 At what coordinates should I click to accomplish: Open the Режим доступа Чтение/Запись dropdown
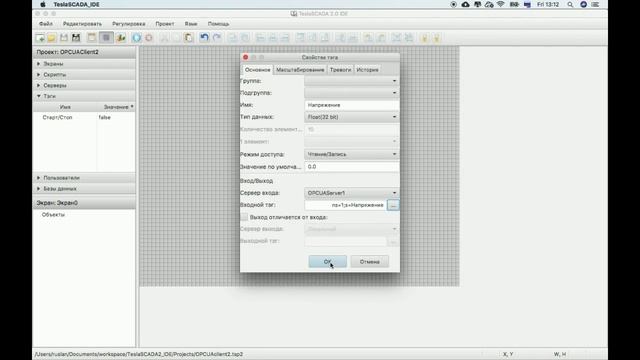351,154
